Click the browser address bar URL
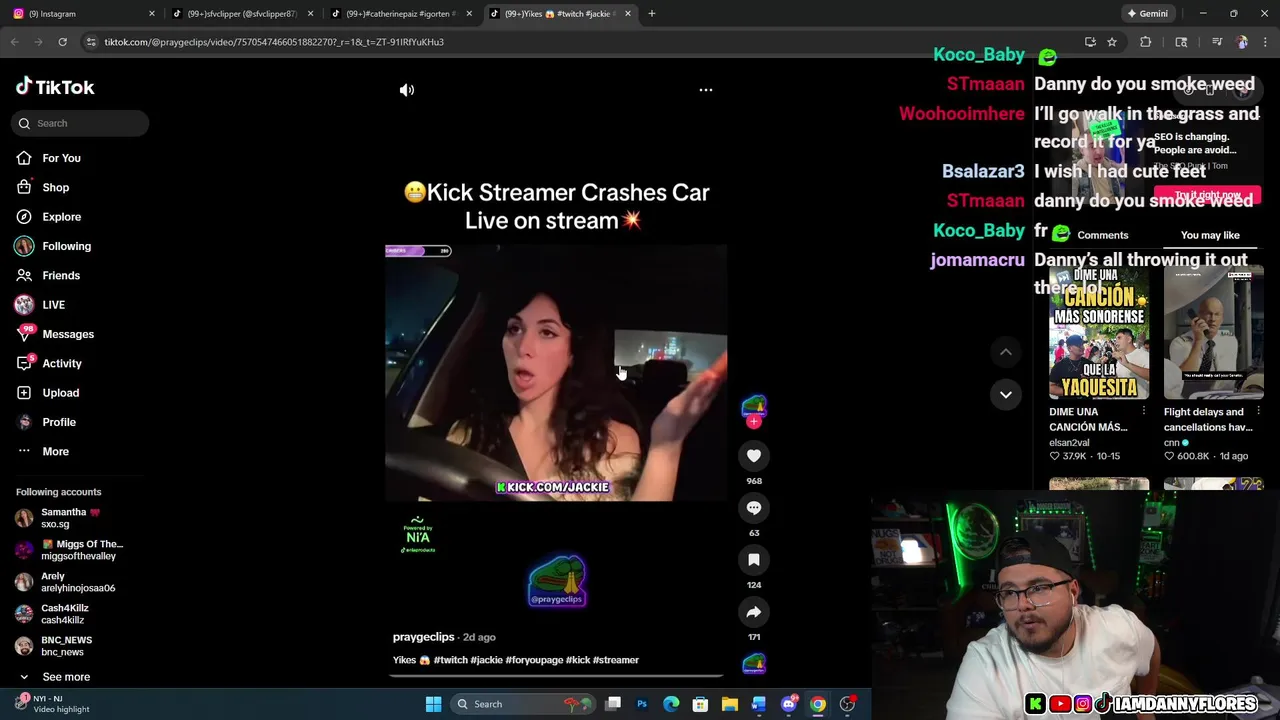 click(274, 42)
